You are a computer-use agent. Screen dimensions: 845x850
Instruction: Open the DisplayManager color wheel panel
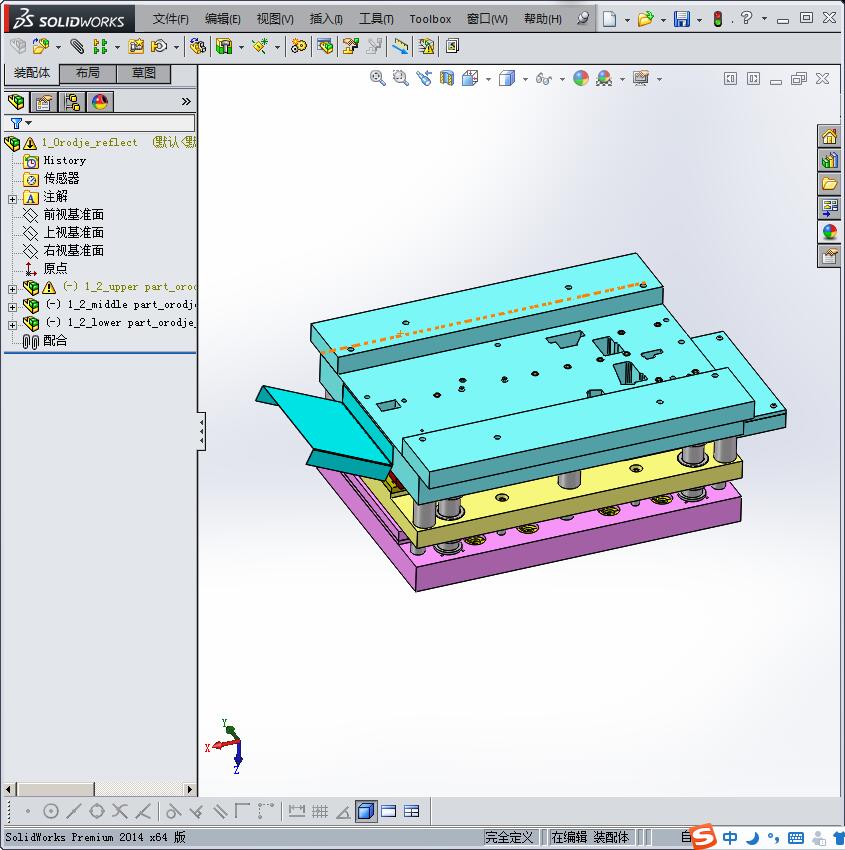tap(98, 101)
